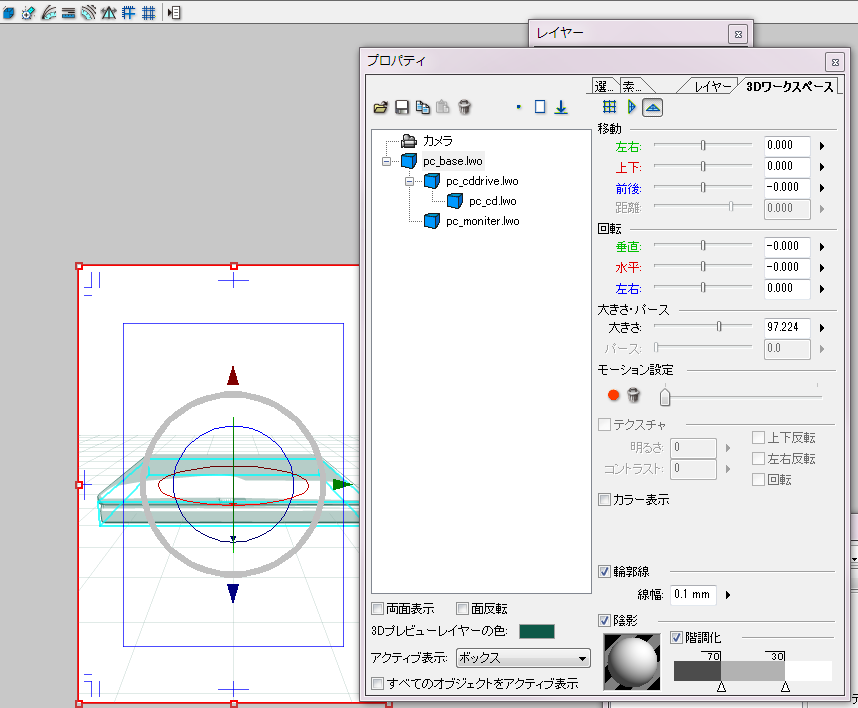Toggle the 輪郭線 checkbox

pyautogui.click(x=604, y=572)
